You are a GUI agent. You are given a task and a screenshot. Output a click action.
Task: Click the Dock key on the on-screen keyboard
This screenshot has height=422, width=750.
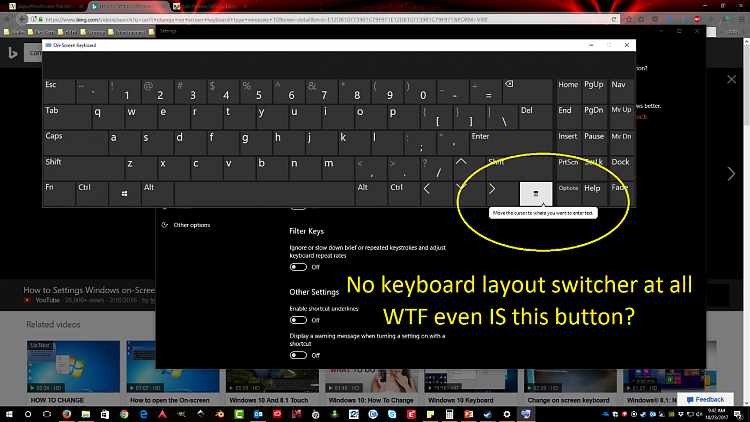point(621,168)
